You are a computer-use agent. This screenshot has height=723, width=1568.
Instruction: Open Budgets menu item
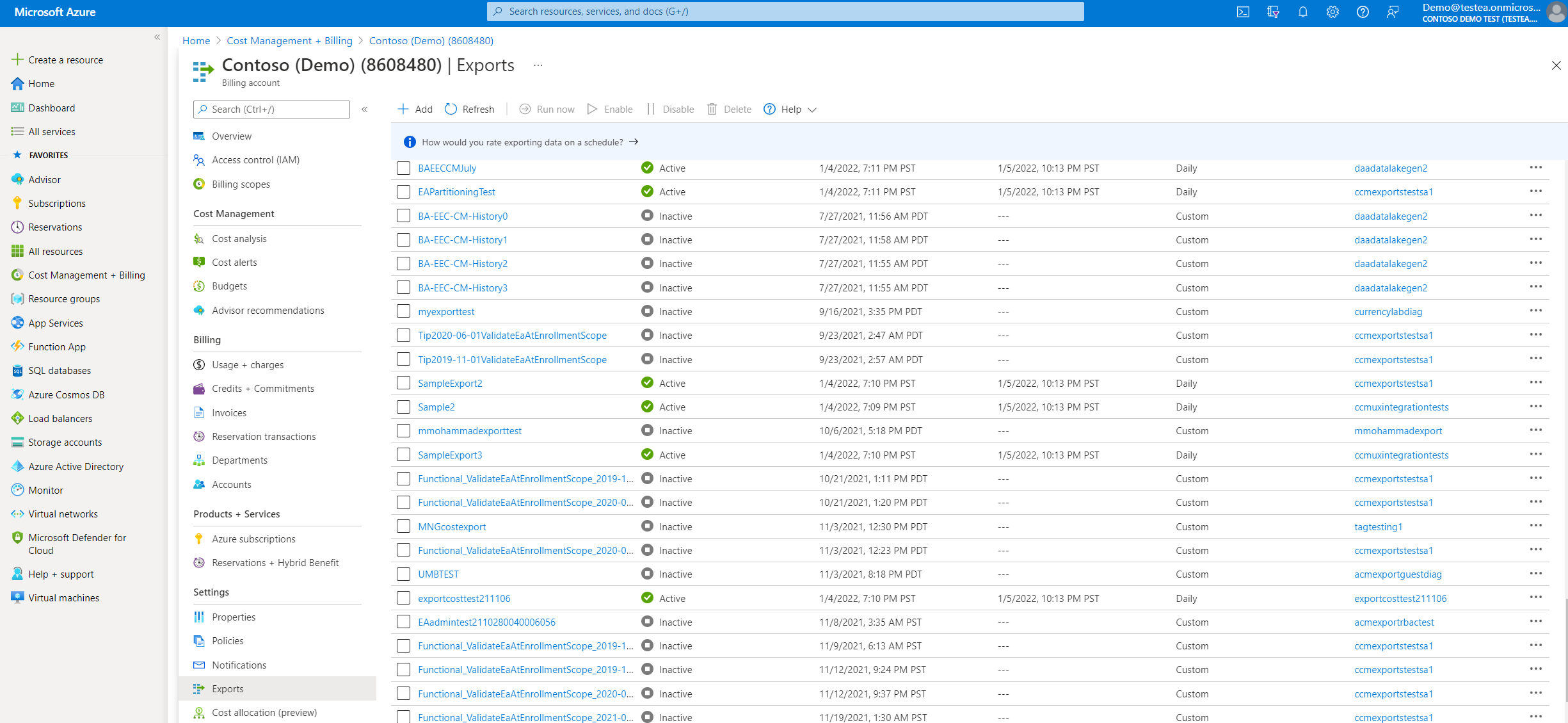coord(229,286)
